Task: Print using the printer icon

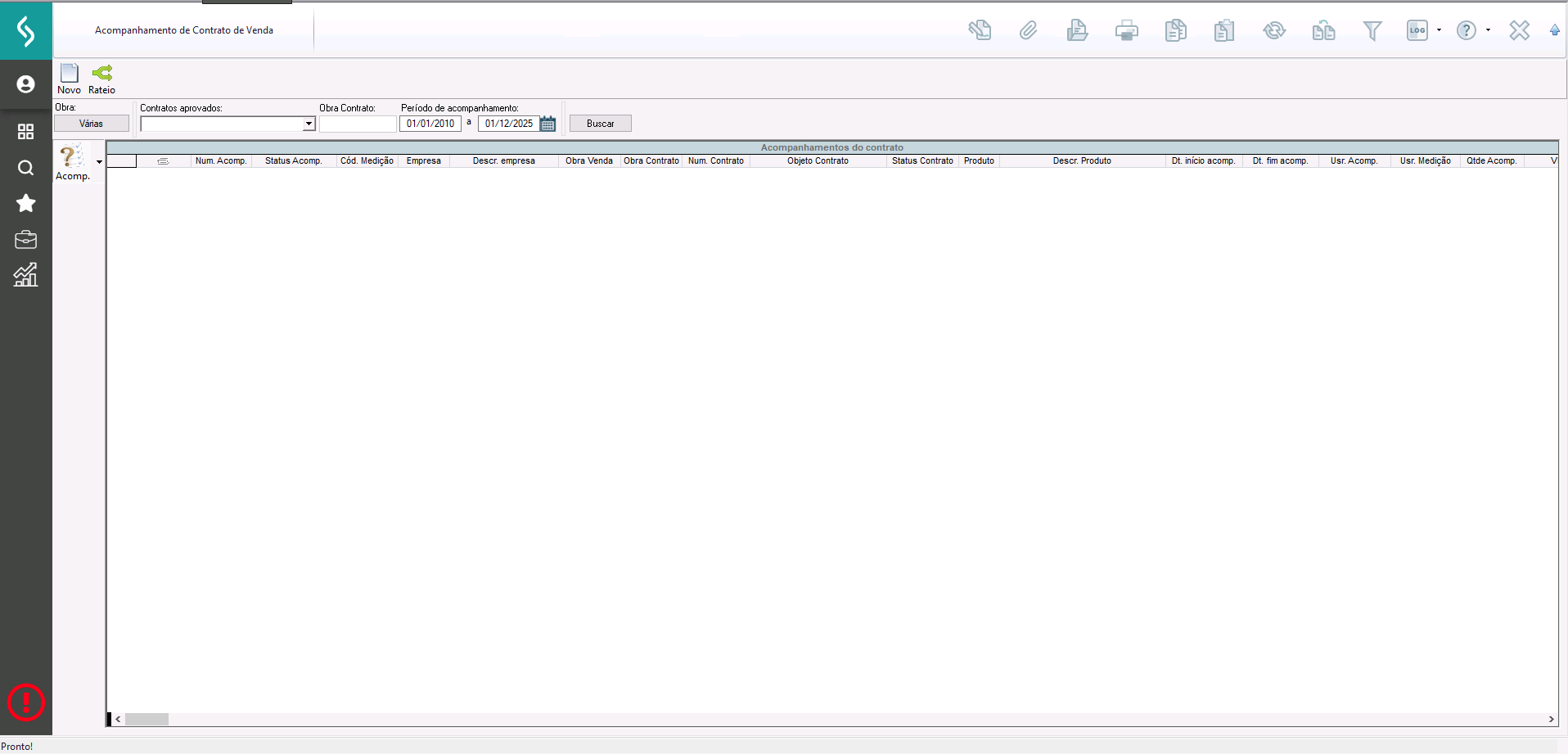Action: point(1127,30)
